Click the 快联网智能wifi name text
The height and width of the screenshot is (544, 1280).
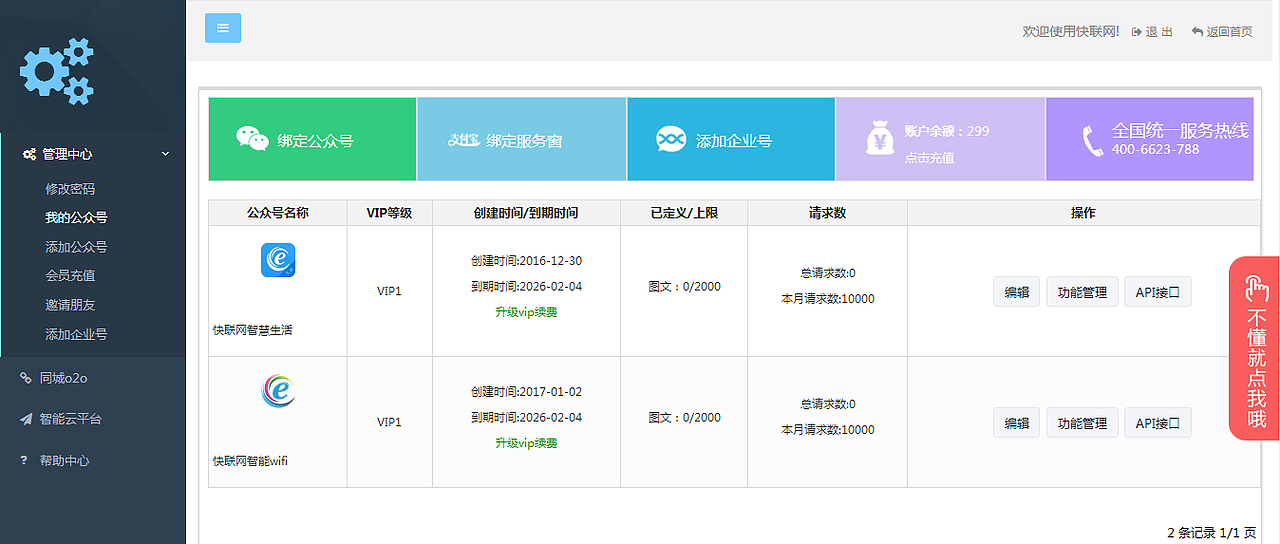(x=250, y=461)
